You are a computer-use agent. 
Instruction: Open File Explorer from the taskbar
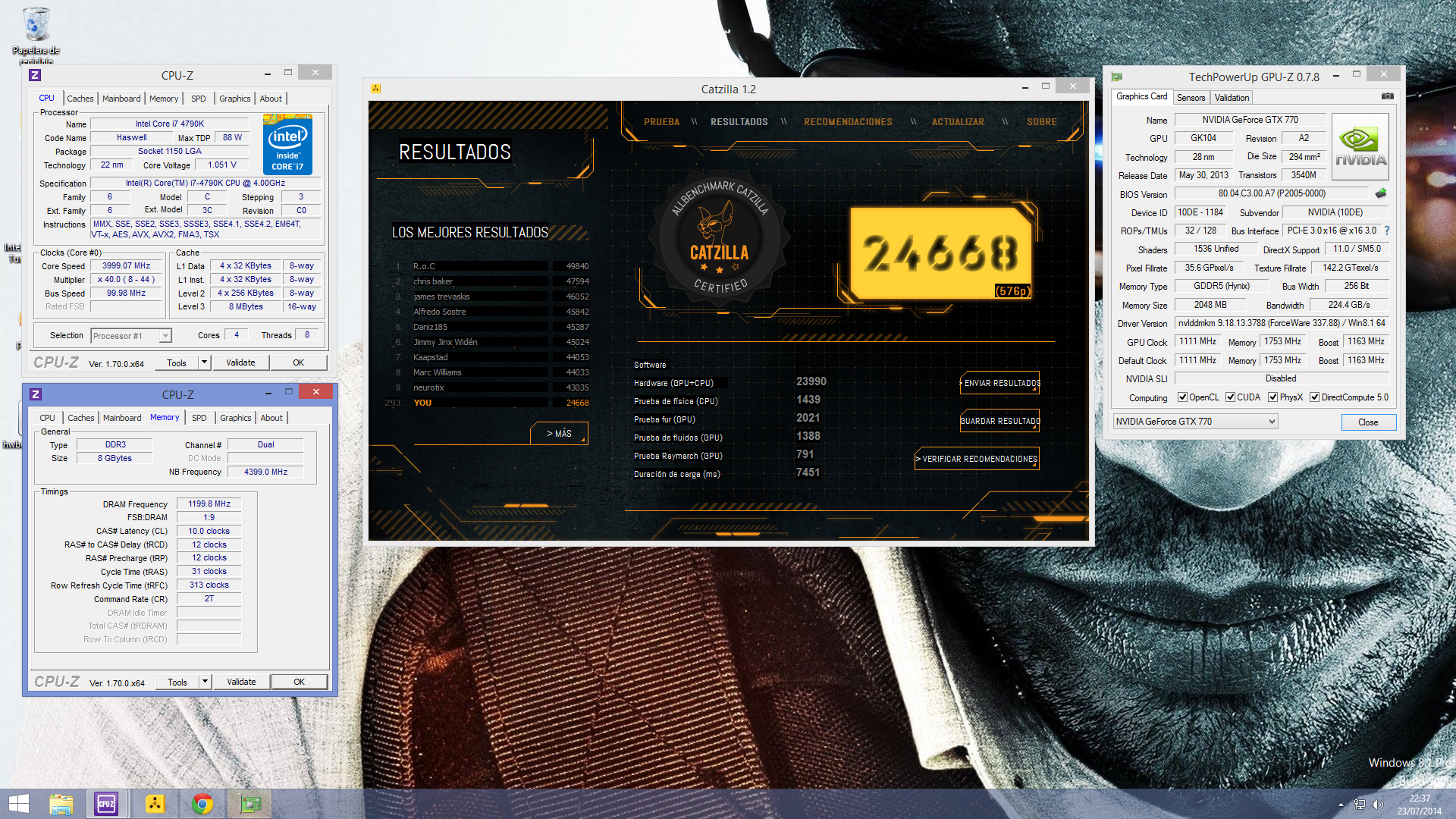point(61,804)
